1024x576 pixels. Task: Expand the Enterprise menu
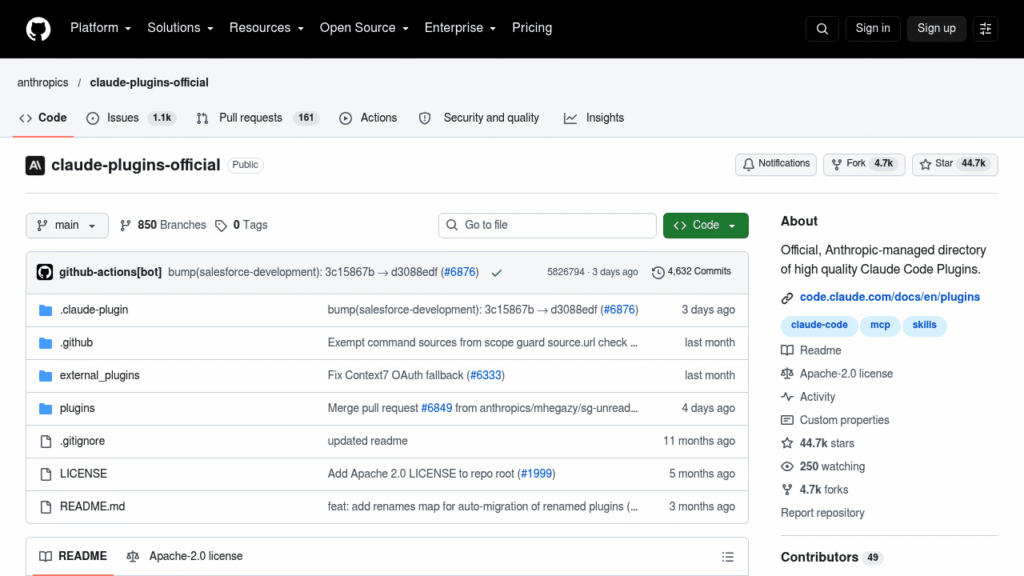click(460, 28)
